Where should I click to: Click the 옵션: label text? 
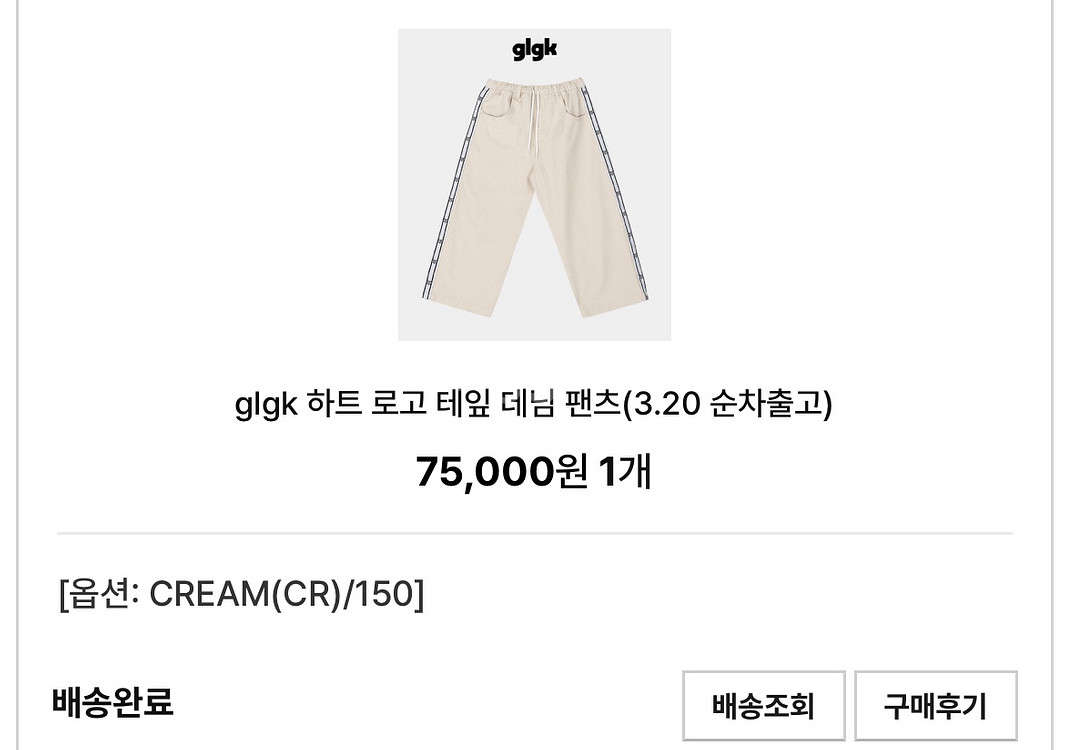coord(105,593)
